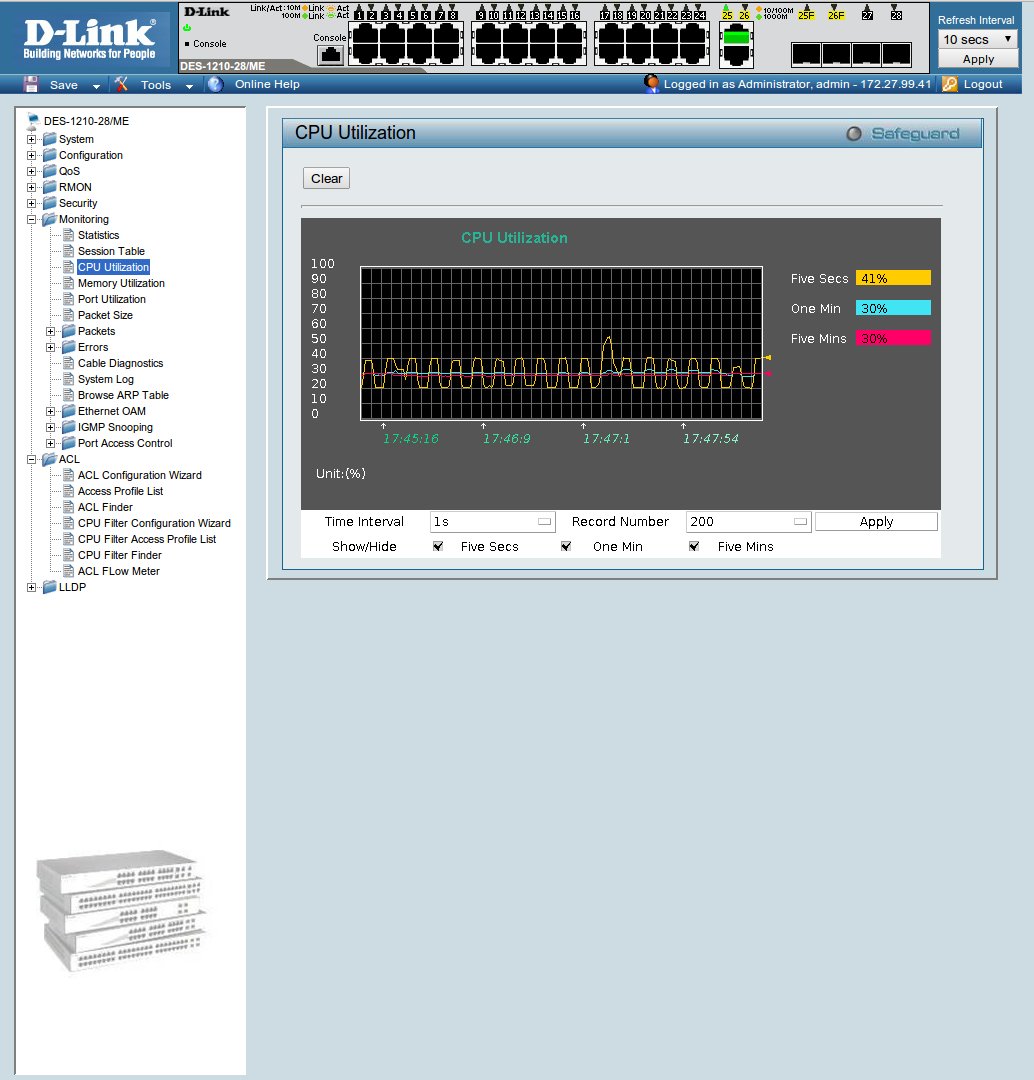Click the Memory Utilization page icon
1034x1080 pixels.
pyautogui.click(x=68, y=283)
